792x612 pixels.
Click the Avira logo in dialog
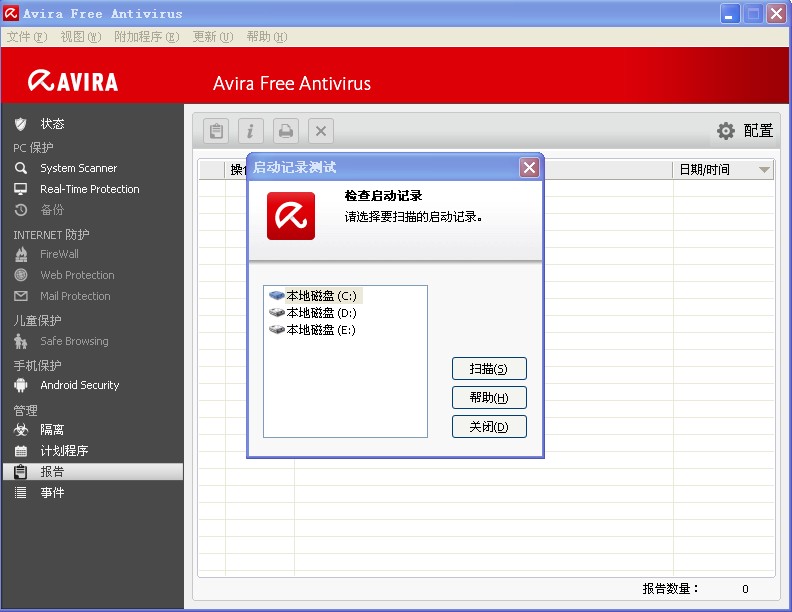point(291,216)
